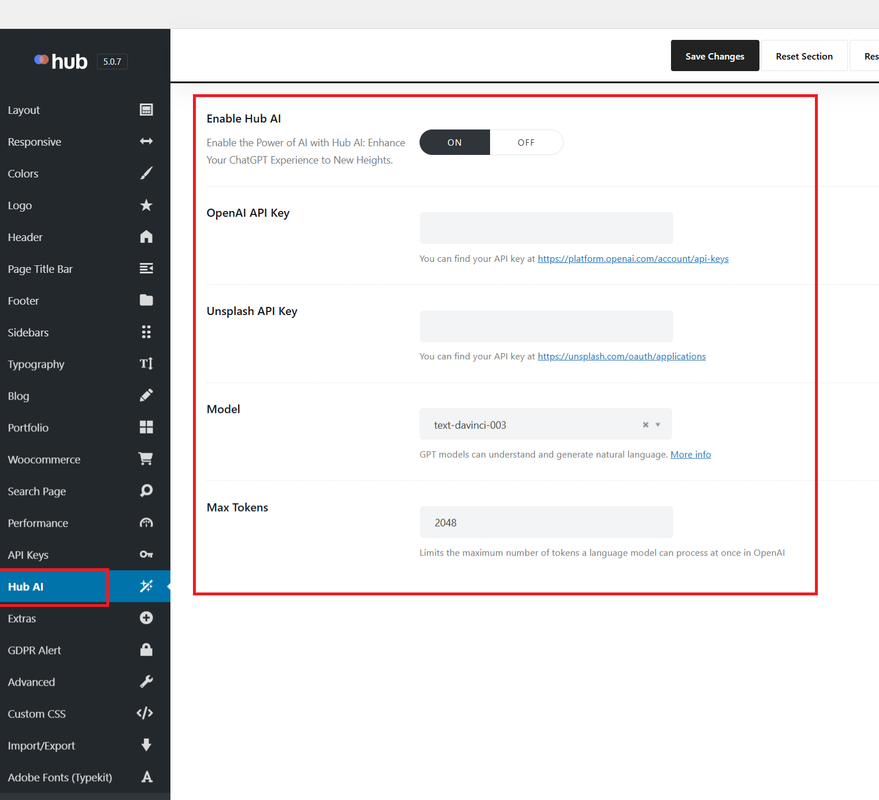Click the Page Title Bar icon
Viewport: 879px width, 800px height.
pos(146,269)
